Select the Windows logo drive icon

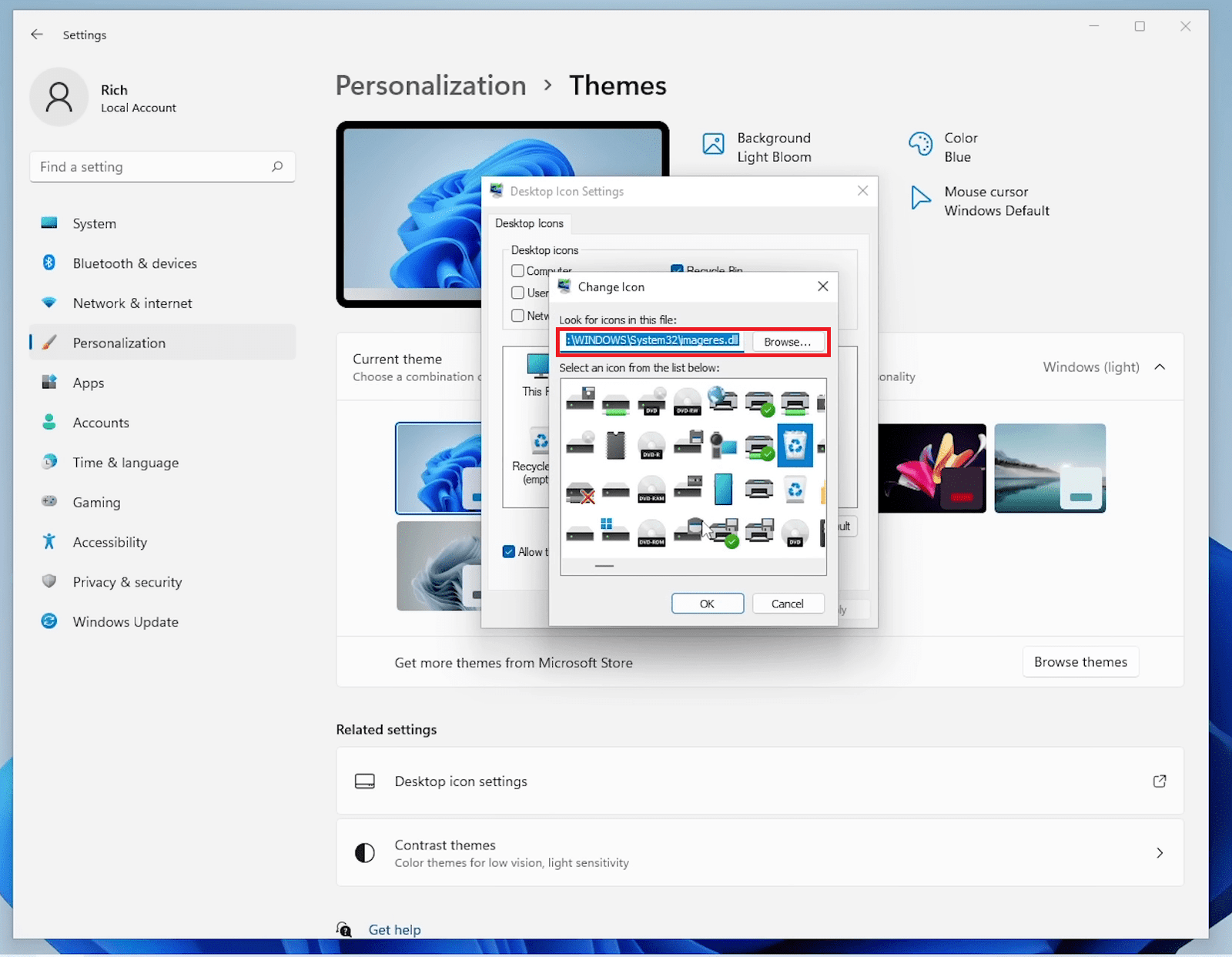click(x=615, y=530)
